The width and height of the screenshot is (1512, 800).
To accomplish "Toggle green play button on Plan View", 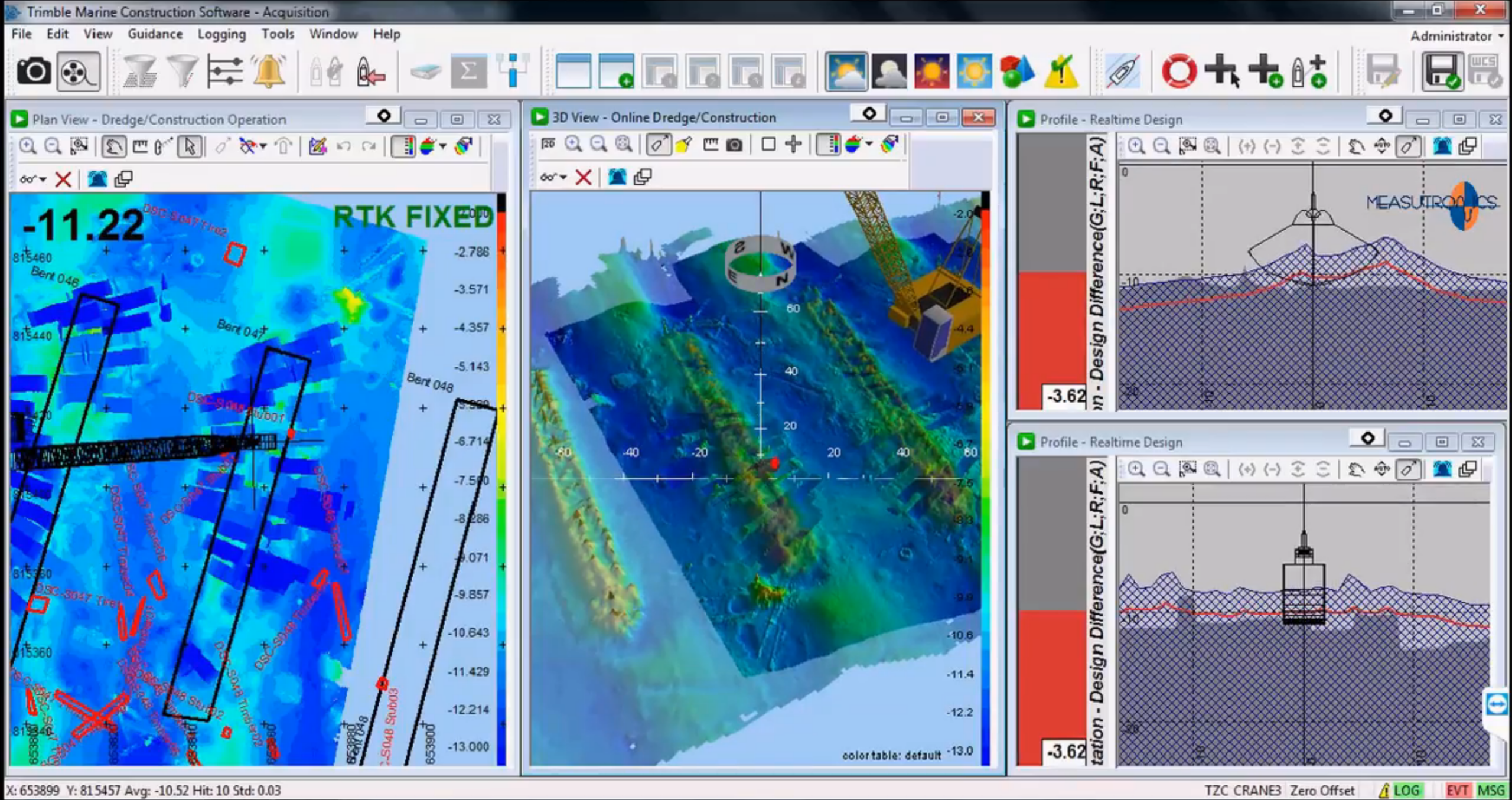I will (19, 119).
